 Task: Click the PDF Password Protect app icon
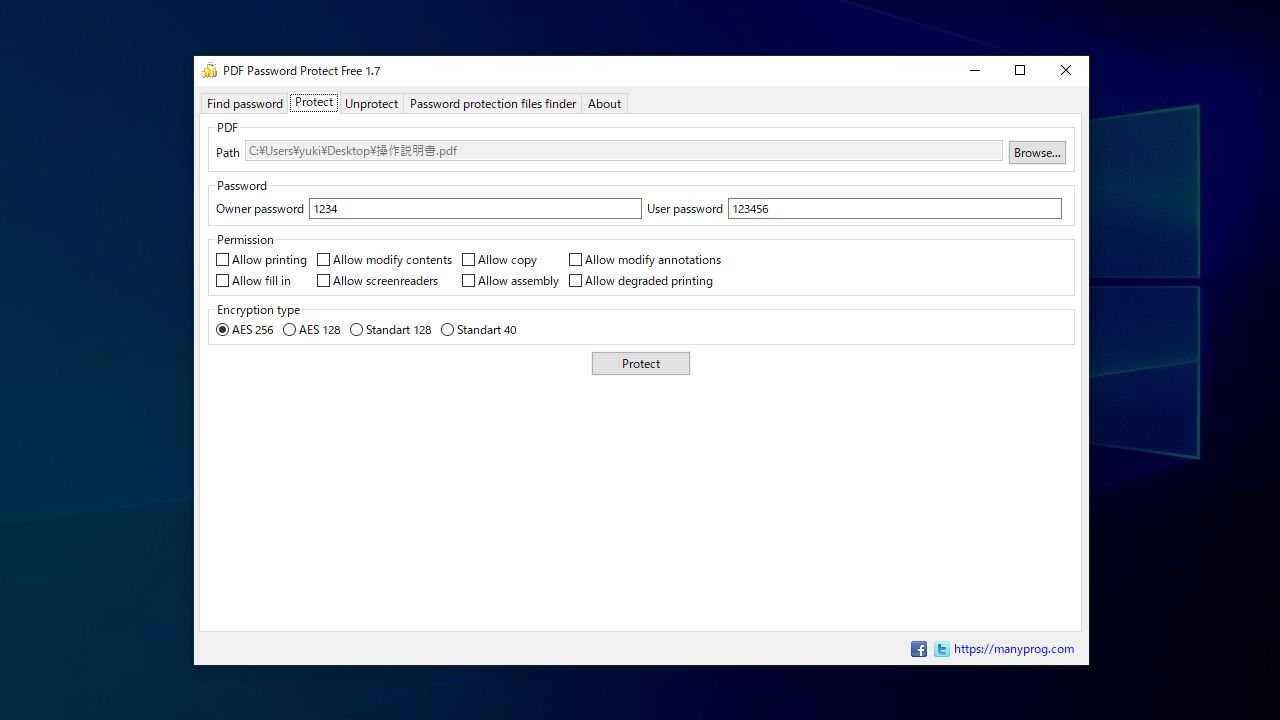(209, 71)
